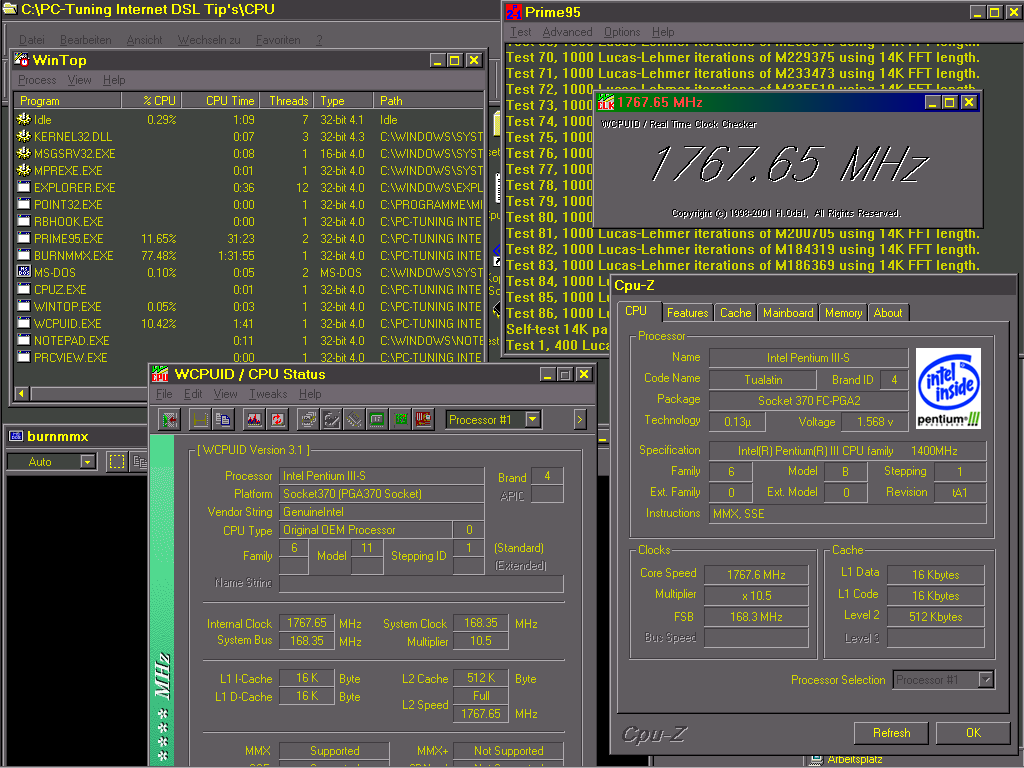The height and width of the screenshot is (768, 1024).
Task: Click the Vendor String GenuineIntel field in WCPUID
Action: pos(381,512)
